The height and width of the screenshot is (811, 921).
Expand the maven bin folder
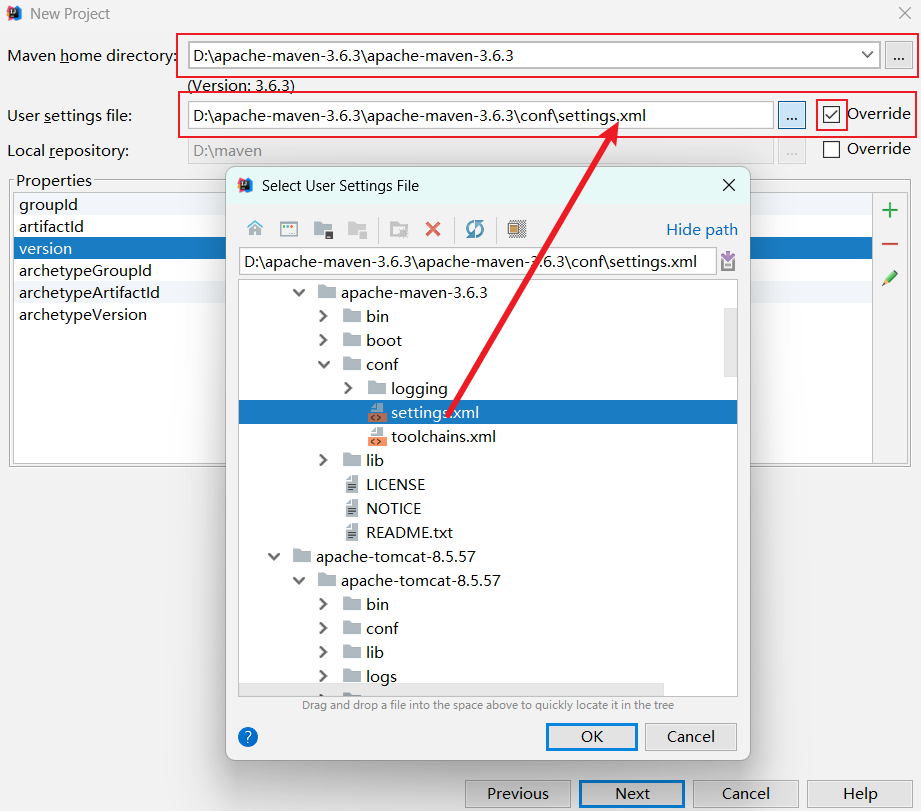point(323,316)
